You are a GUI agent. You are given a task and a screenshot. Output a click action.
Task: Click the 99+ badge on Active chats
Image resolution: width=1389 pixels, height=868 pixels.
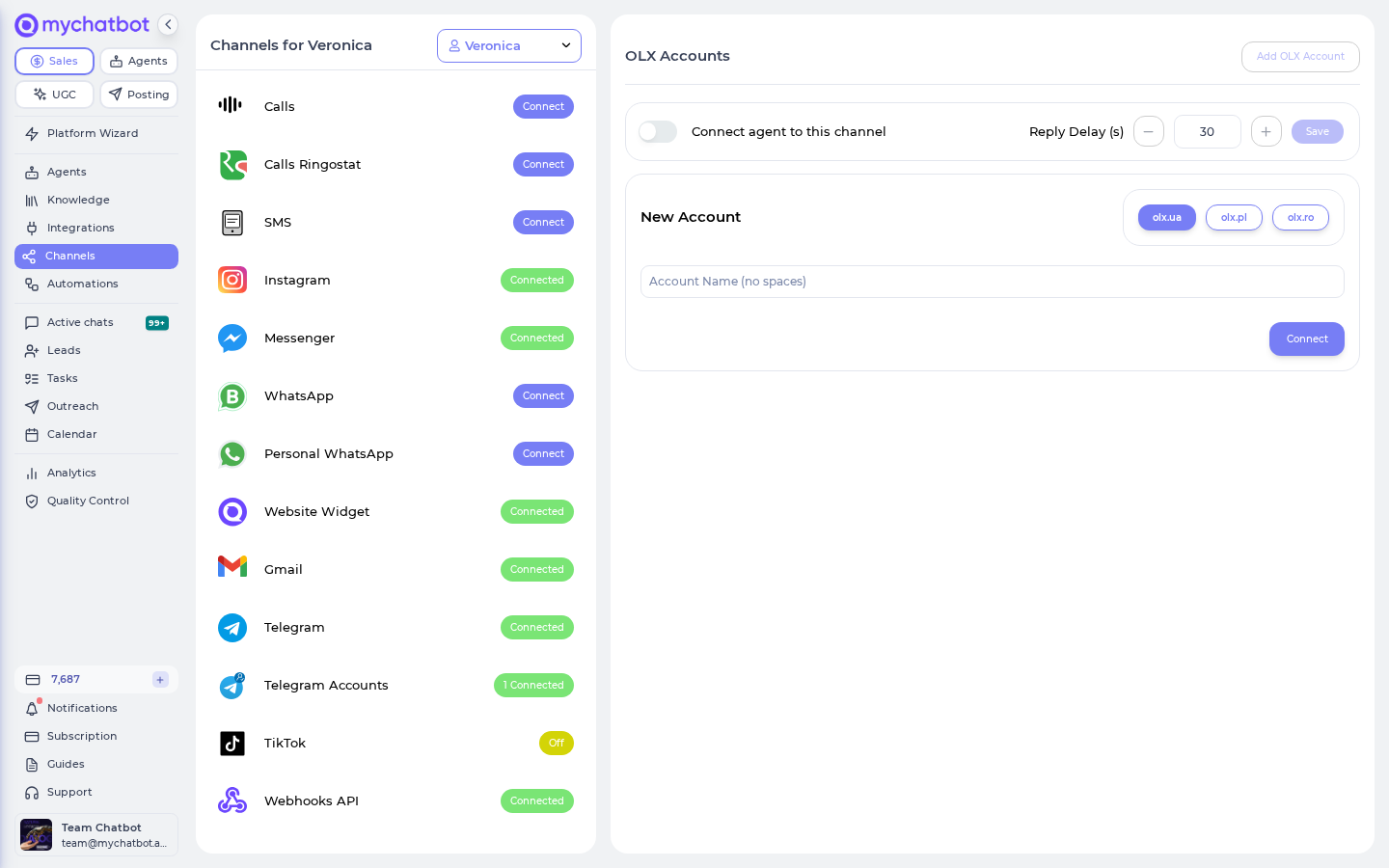click(x=157, y=323)
